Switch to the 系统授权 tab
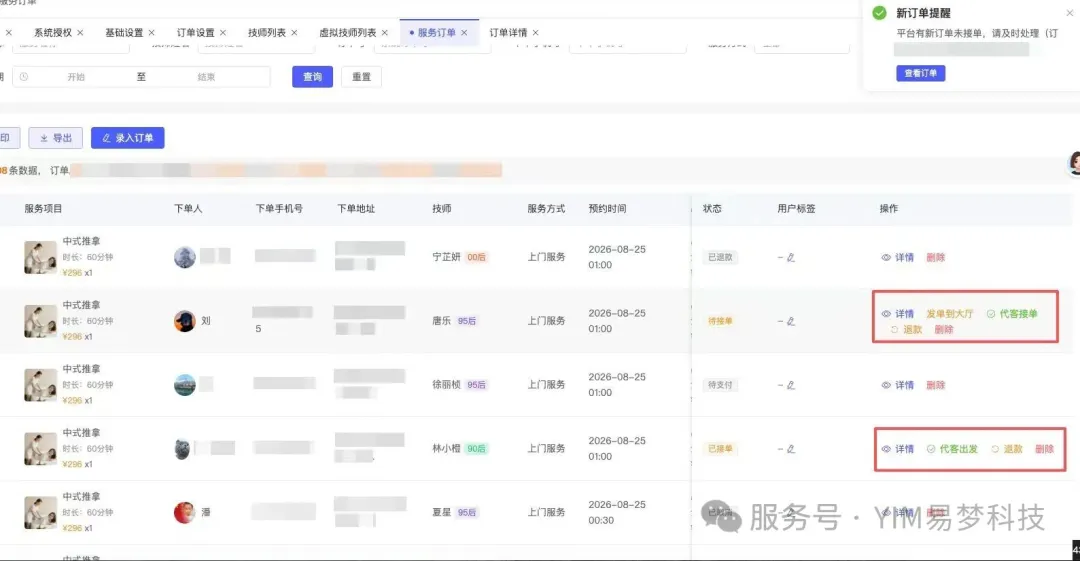1080x561 pixels. pyautogui.click(x=53, y=32)
